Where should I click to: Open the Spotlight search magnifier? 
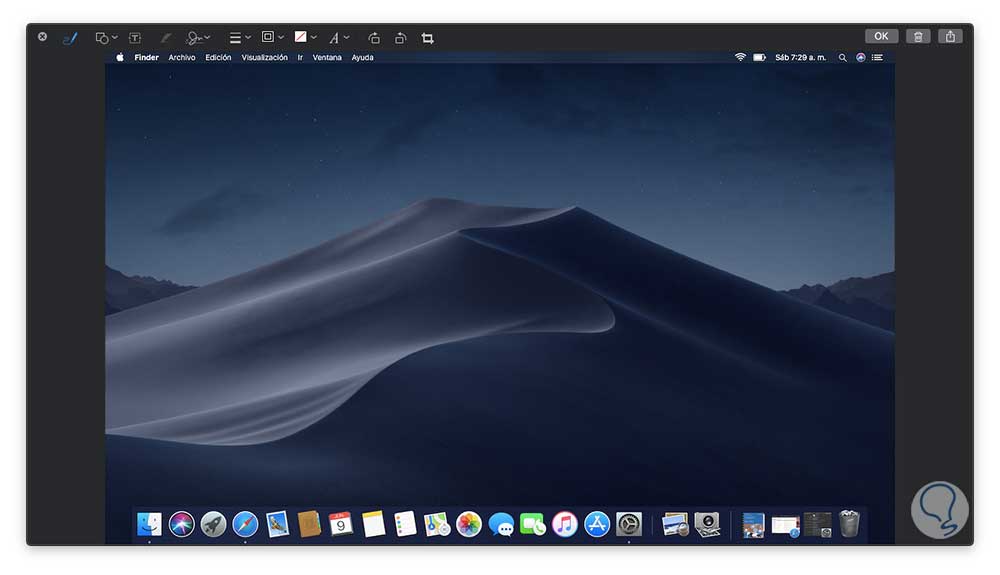(x=842, y=57)
